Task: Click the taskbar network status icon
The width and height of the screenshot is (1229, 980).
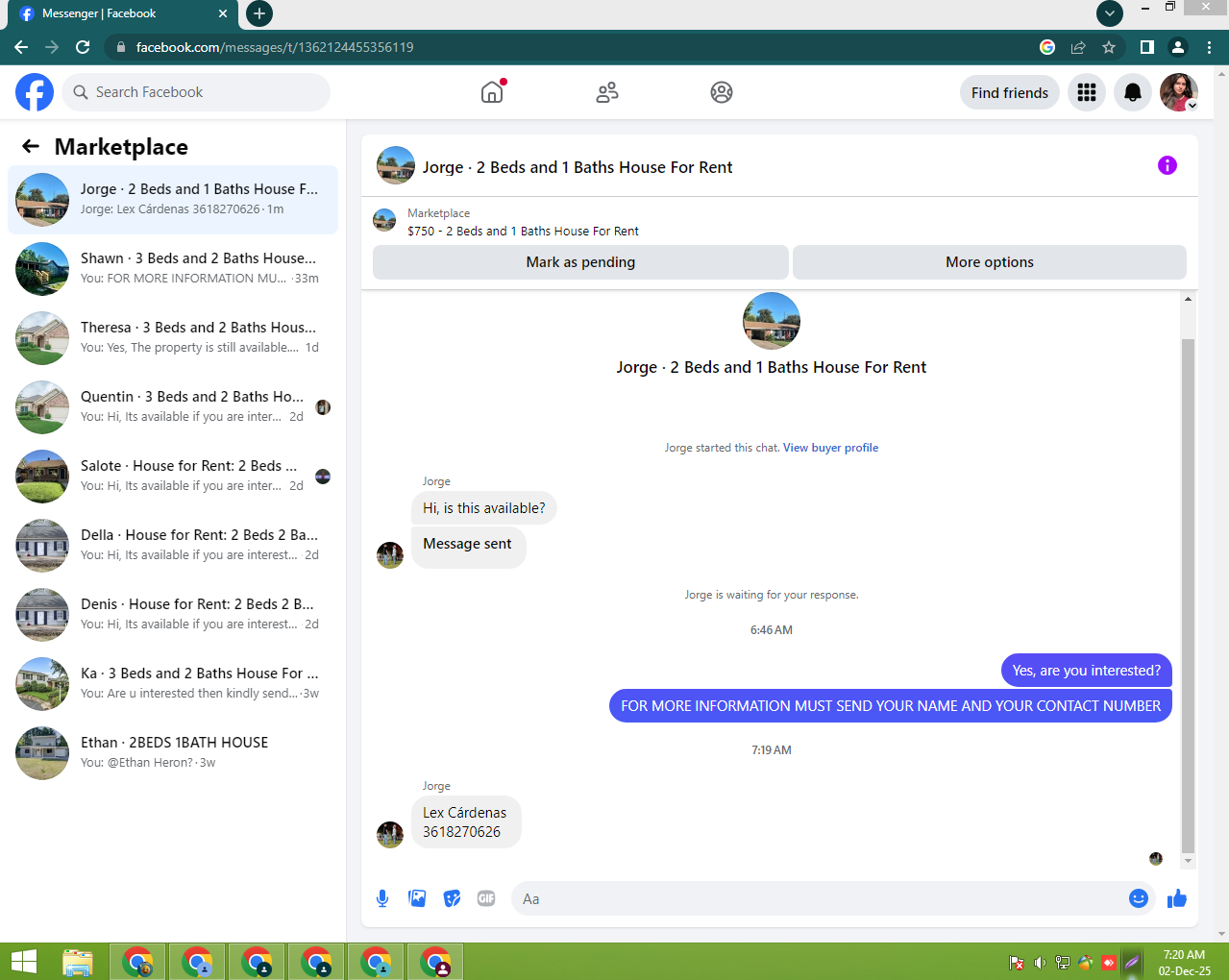Action: [x=1063, y=962]
